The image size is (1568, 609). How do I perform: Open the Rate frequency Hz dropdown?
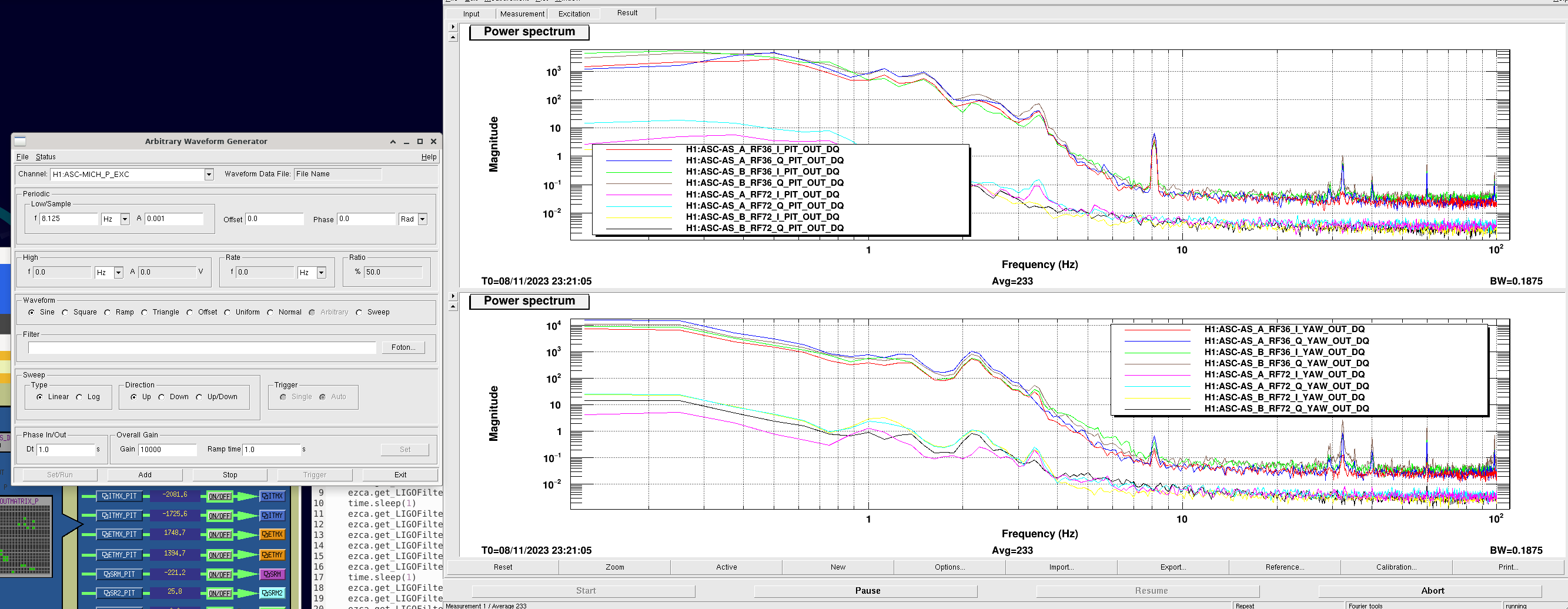coord(322,273)
